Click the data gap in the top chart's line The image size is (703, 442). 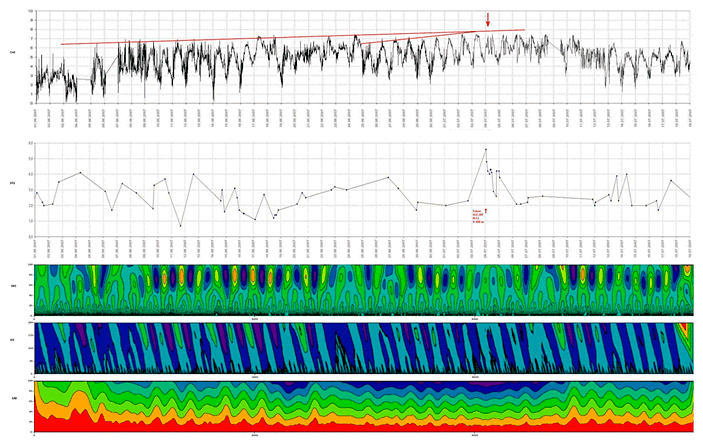click(x=555, y=47)
